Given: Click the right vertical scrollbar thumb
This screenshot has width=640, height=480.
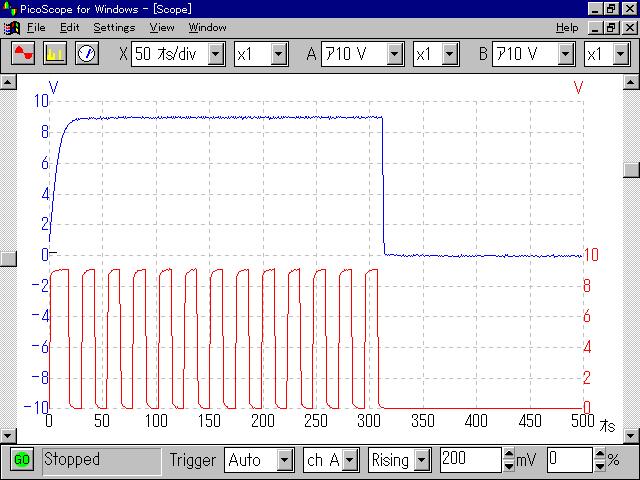Looking at the screenshot, I should pos(631,170).
